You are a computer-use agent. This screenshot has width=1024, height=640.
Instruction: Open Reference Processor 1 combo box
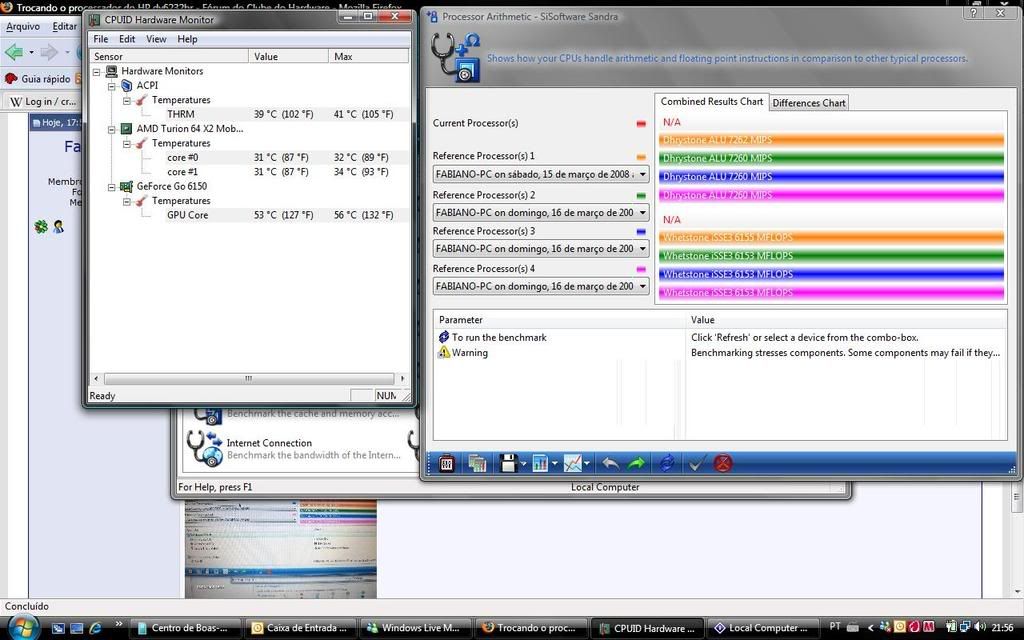click(541, 174)
